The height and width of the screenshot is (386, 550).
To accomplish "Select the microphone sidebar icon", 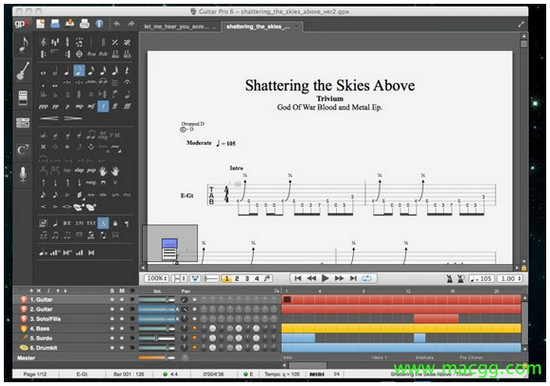I will click(x=23, y=174).
